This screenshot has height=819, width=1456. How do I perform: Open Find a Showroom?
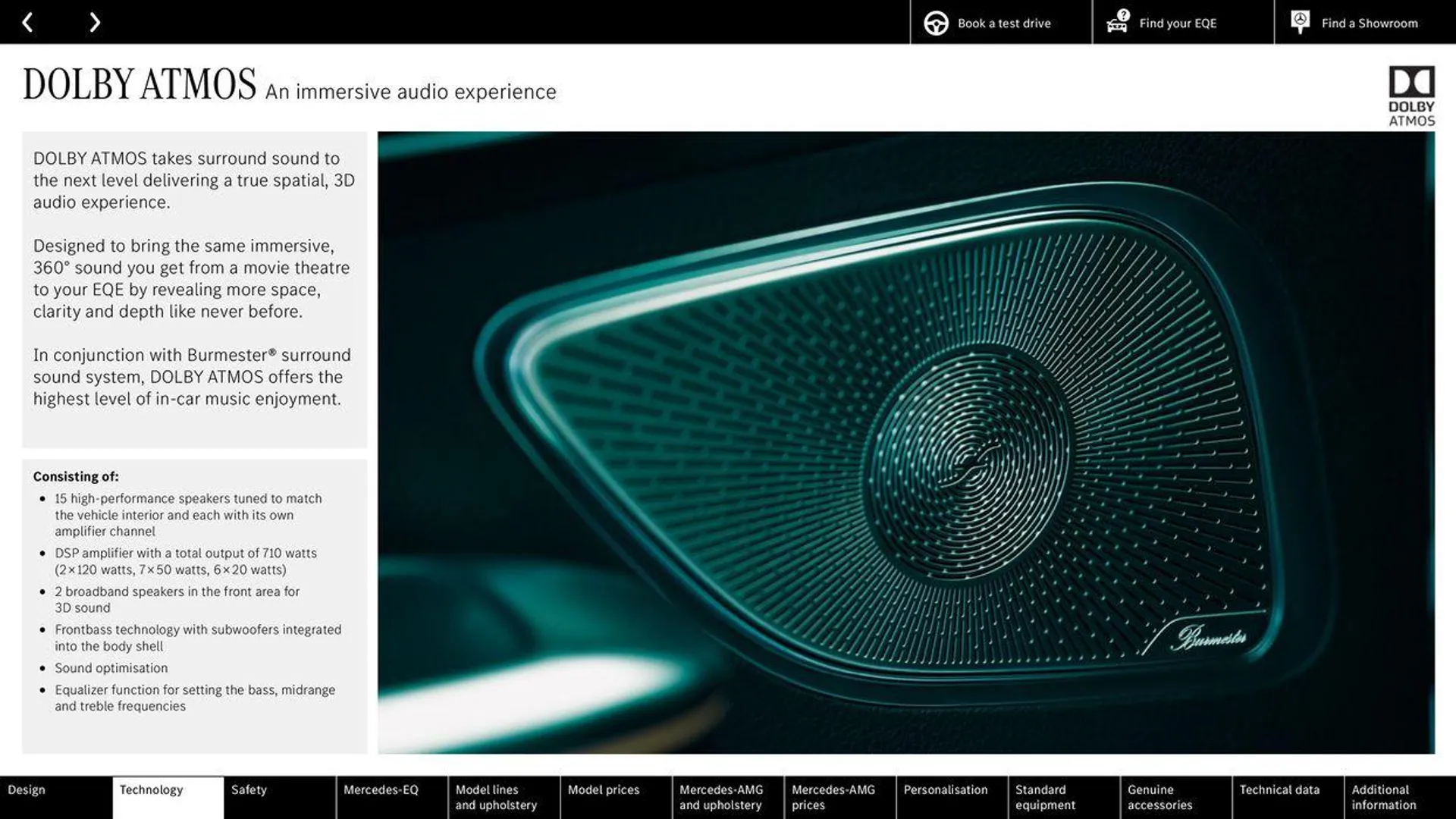pyautogui.click(x=1365, y=22)
